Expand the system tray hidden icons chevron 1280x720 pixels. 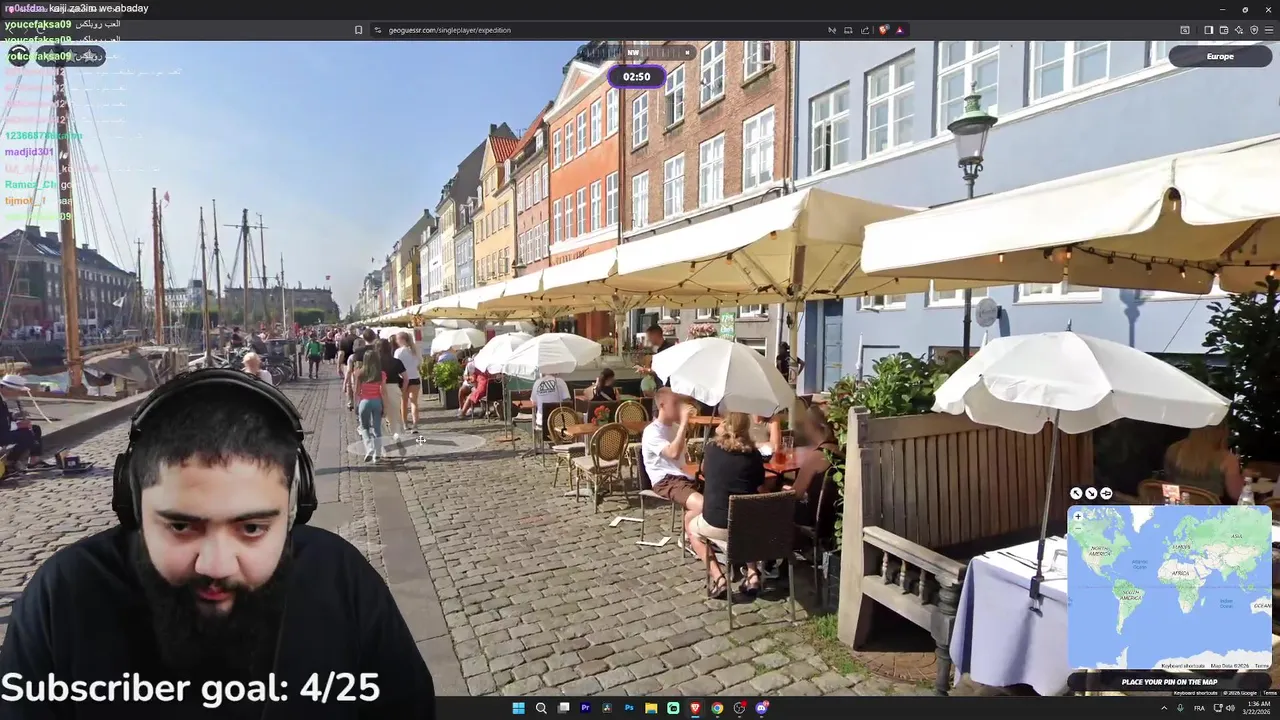point(1164,708)
